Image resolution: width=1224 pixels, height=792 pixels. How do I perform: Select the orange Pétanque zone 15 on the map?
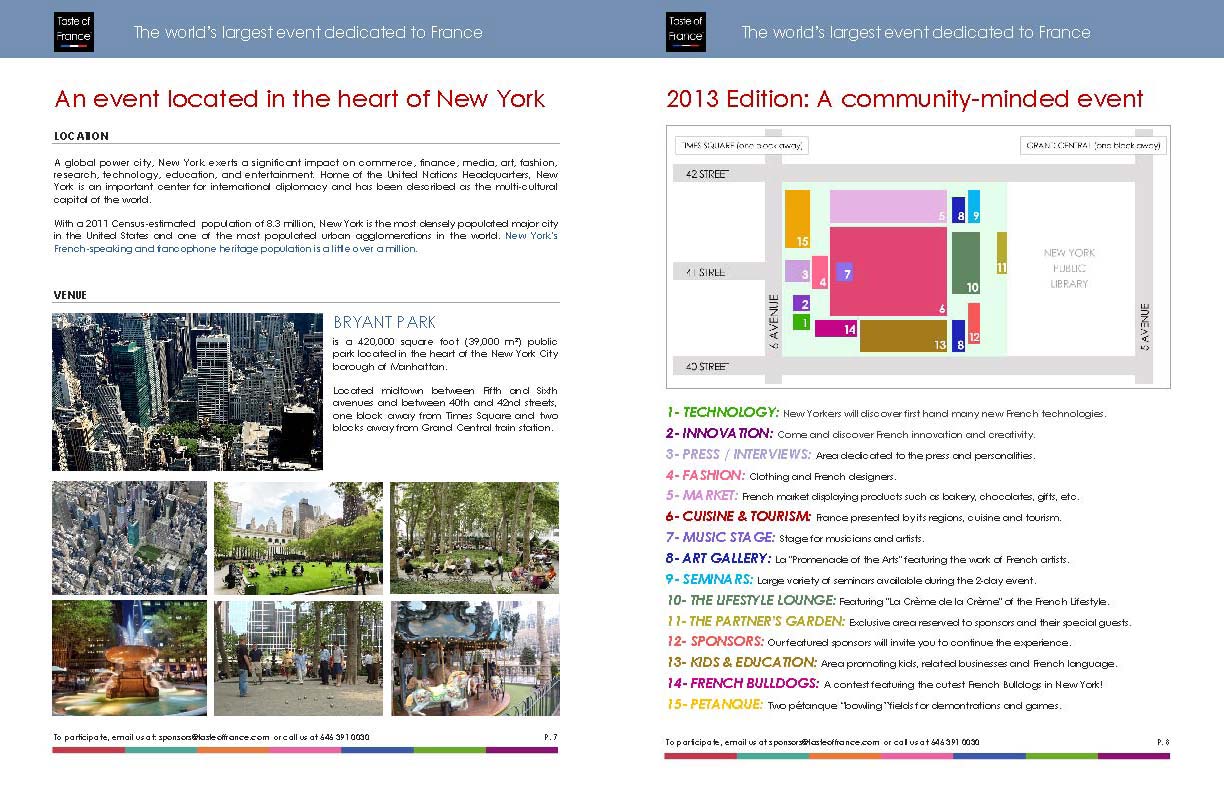797,219
